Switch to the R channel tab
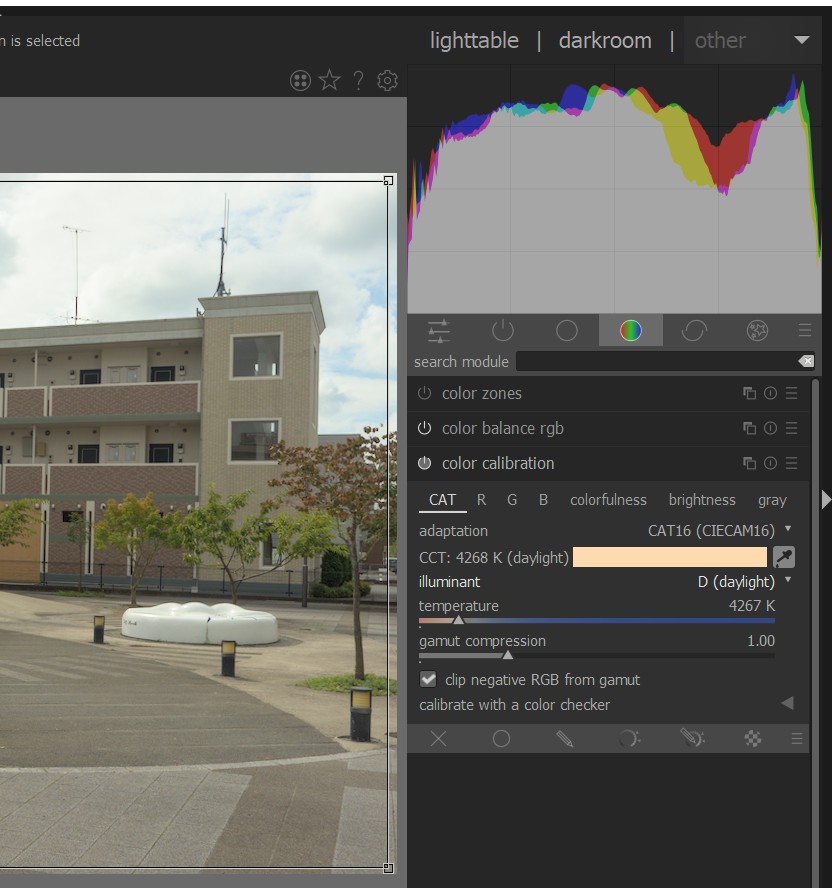This screenshot has width=832, height=888. [x=481, y=500]
